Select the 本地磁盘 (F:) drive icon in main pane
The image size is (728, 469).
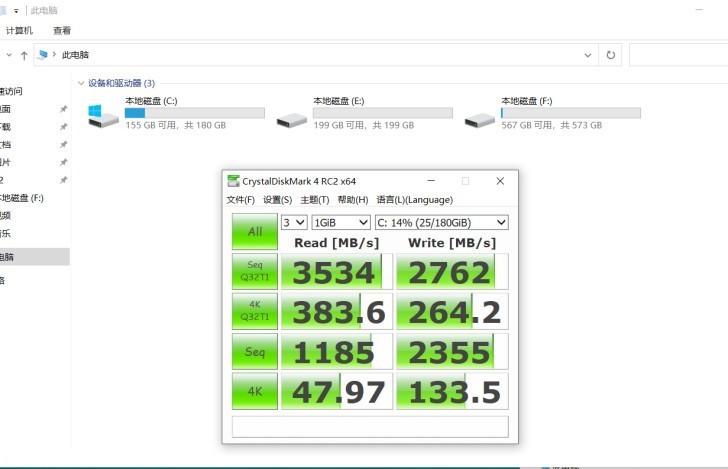click(480, 120)
